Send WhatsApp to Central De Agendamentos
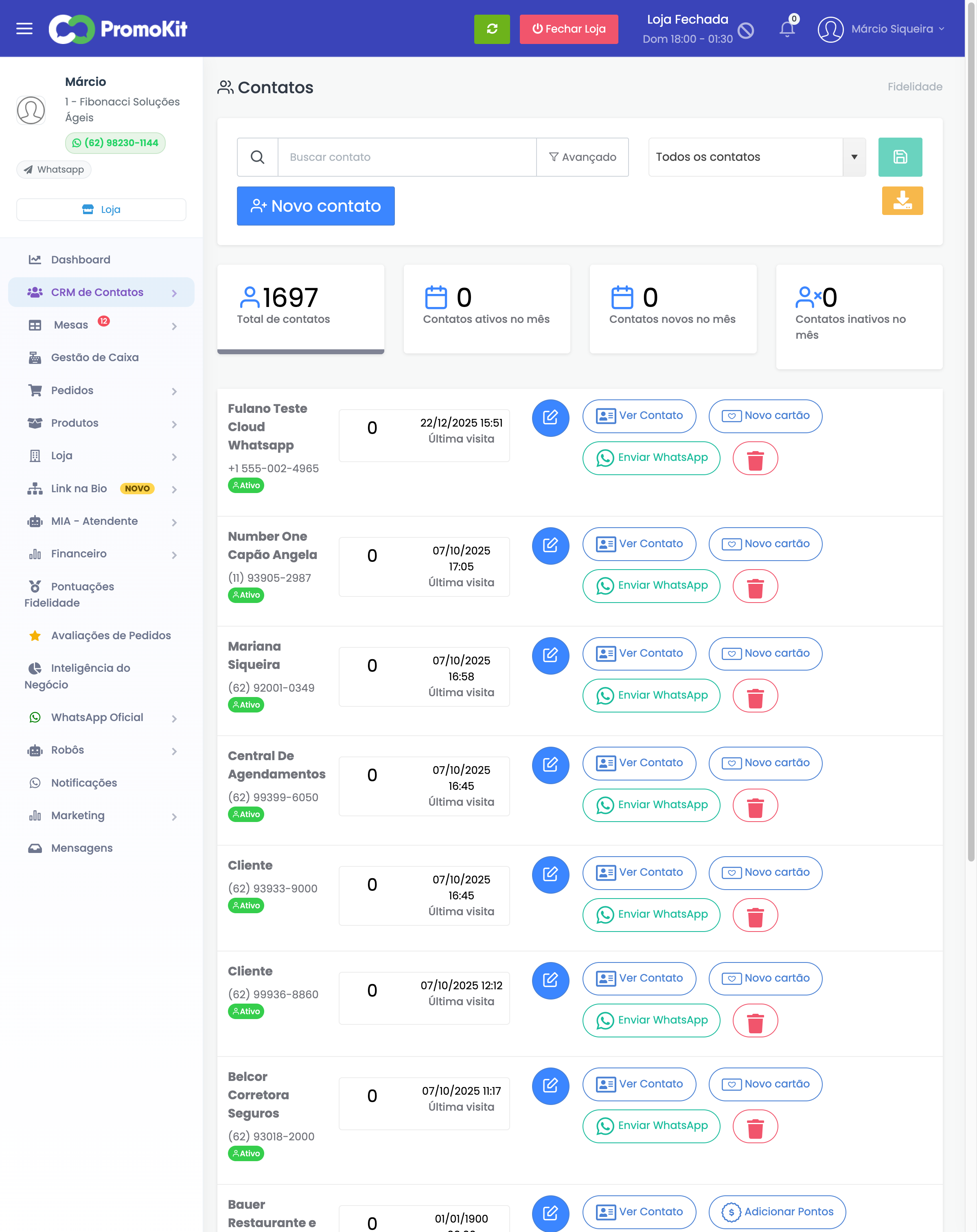 point(651,805)
